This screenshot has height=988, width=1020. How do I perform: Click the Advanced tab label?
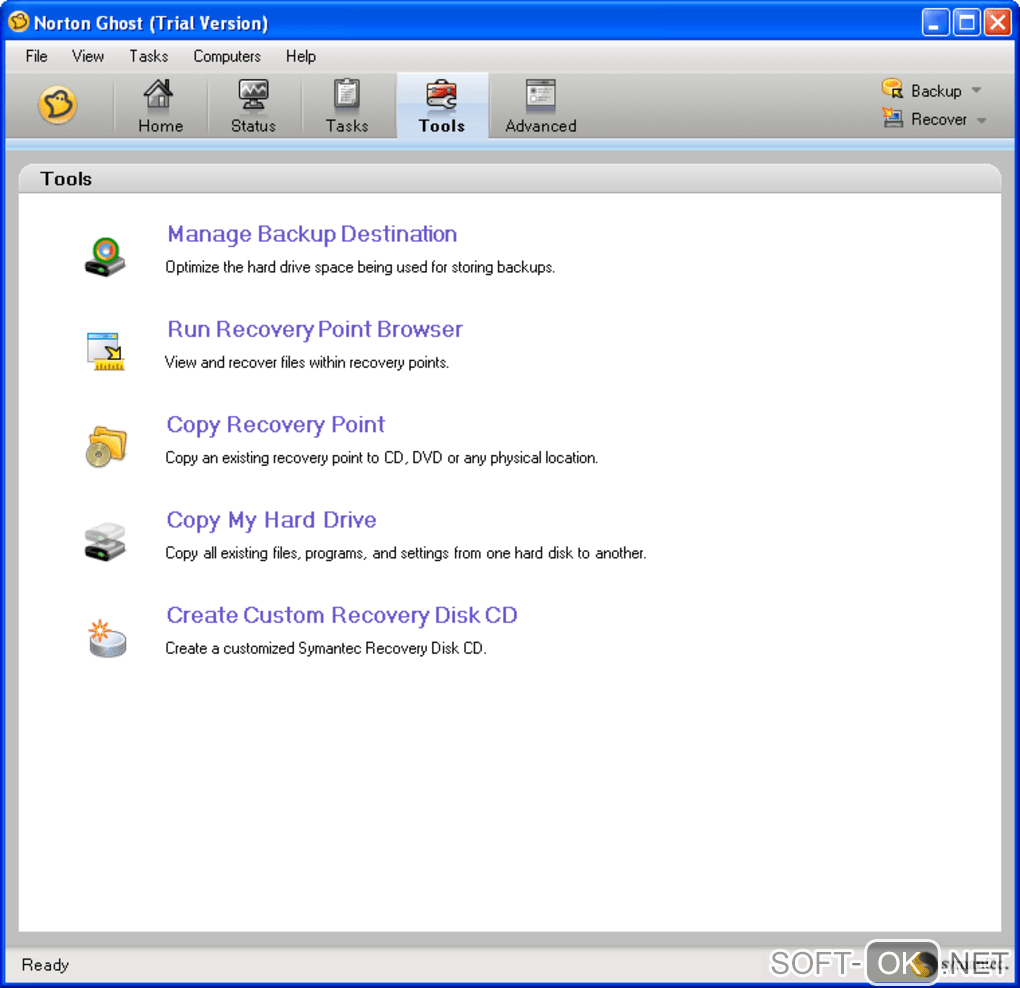pyautogui.click(x=541, y=126)
